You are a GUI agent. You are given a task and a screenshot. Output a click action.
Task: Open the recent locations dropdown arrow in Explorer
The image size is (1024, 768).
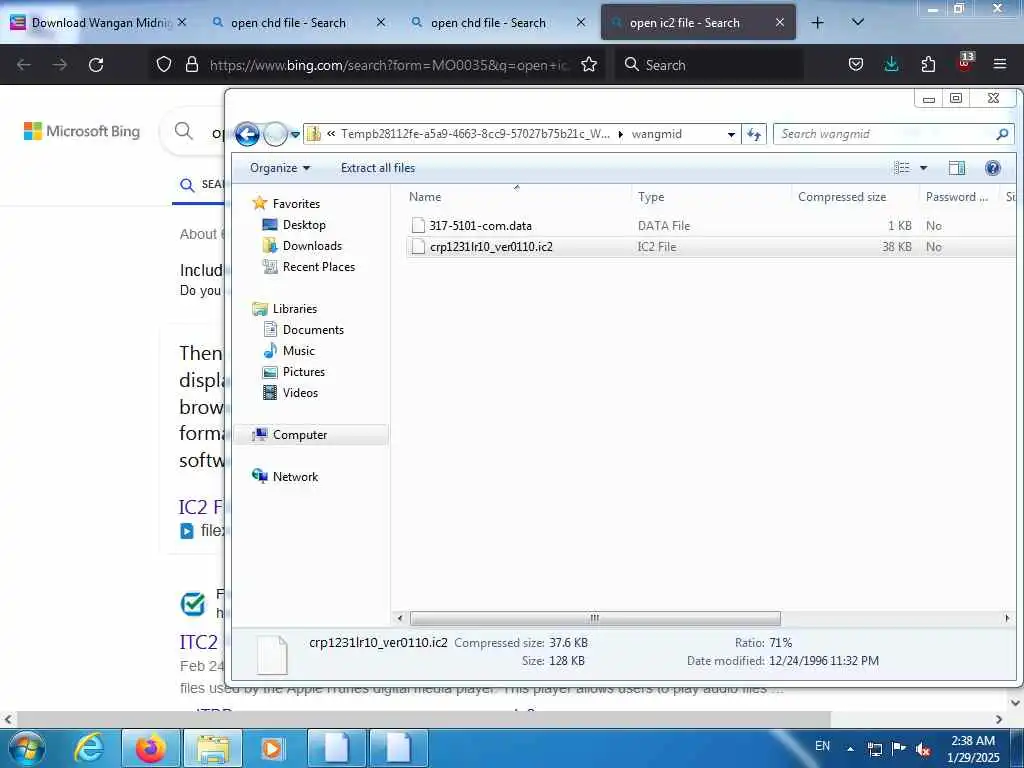(295, 135)
